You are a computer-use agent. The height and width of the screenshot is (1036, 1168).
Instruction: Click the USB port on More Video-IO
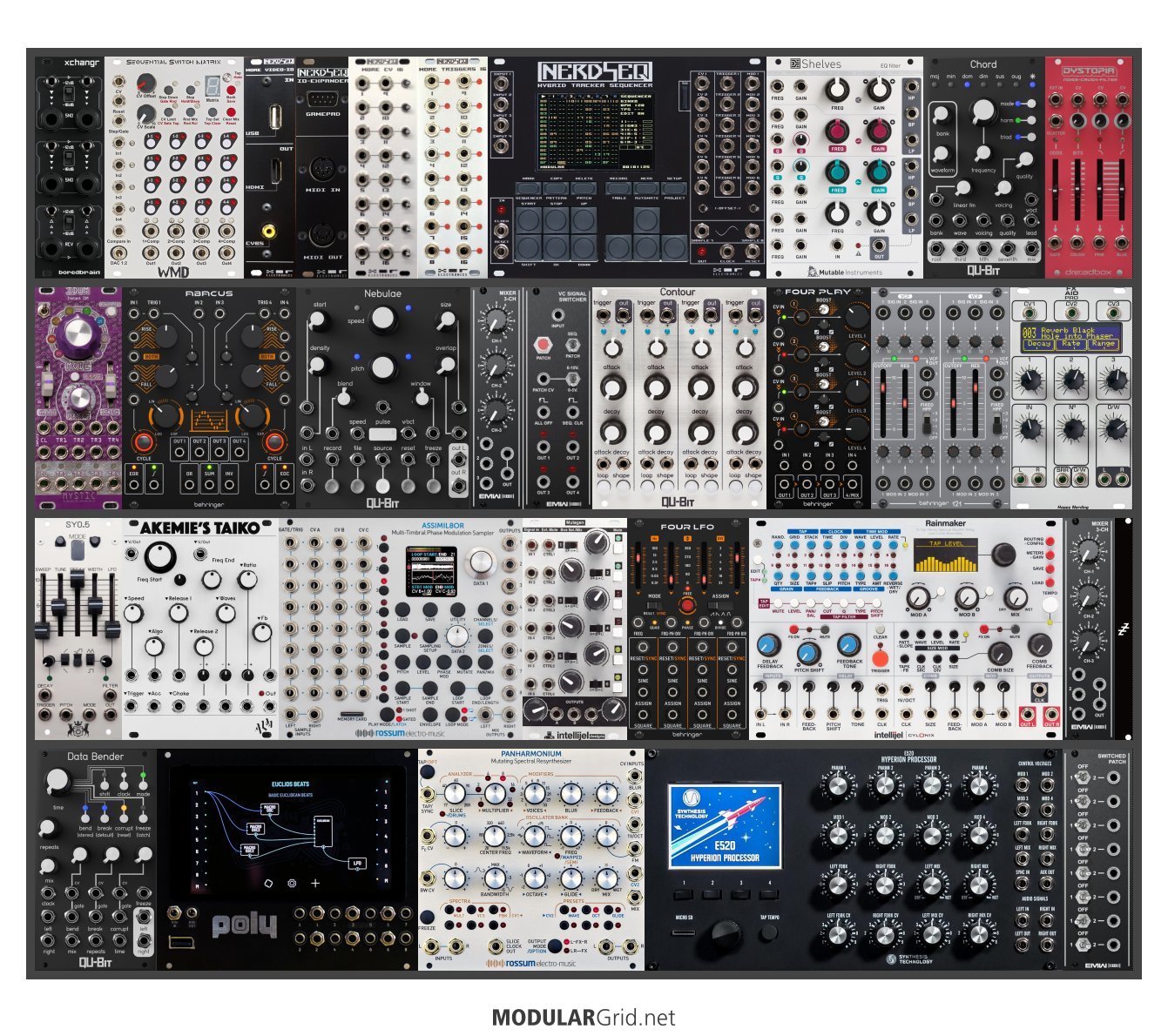pyautogui.click(x=276, y=116)
